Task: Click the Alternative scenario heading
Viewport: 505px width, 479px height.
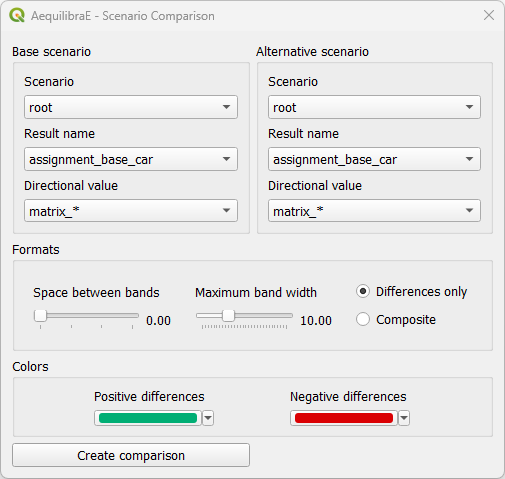Action: [x=312, y=52]
